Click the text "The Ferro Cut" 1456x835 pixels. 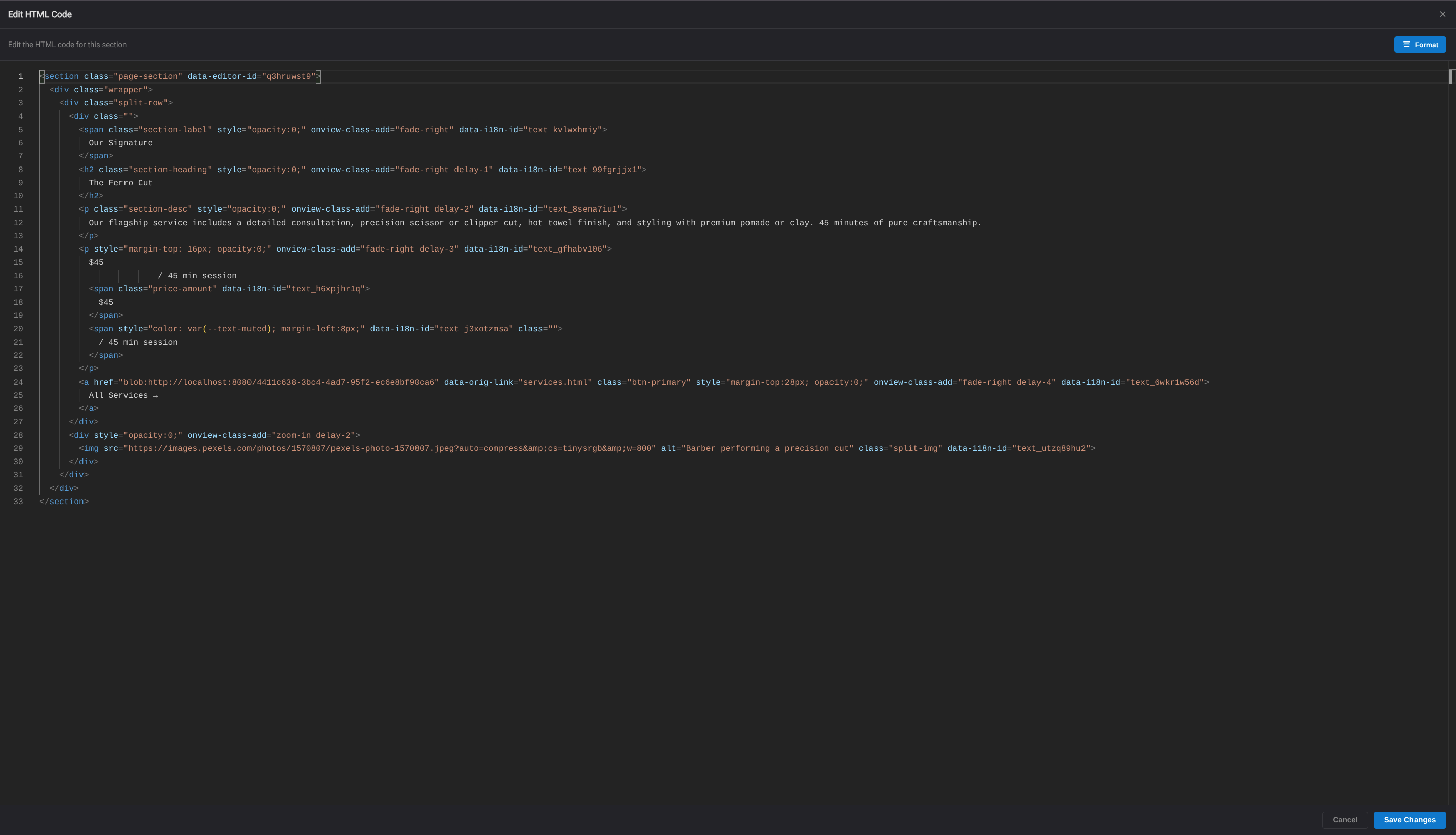point(120,183)
